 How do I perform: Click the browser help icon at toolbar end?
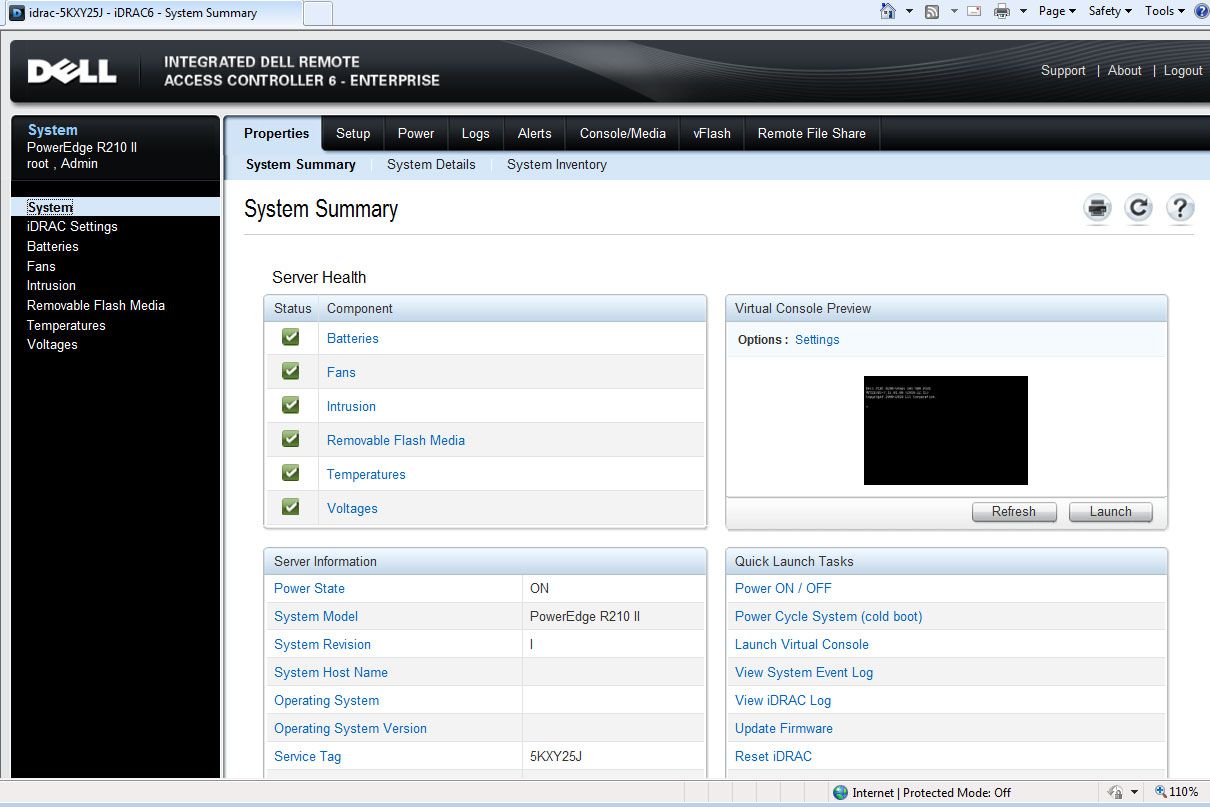[1201, 11]
